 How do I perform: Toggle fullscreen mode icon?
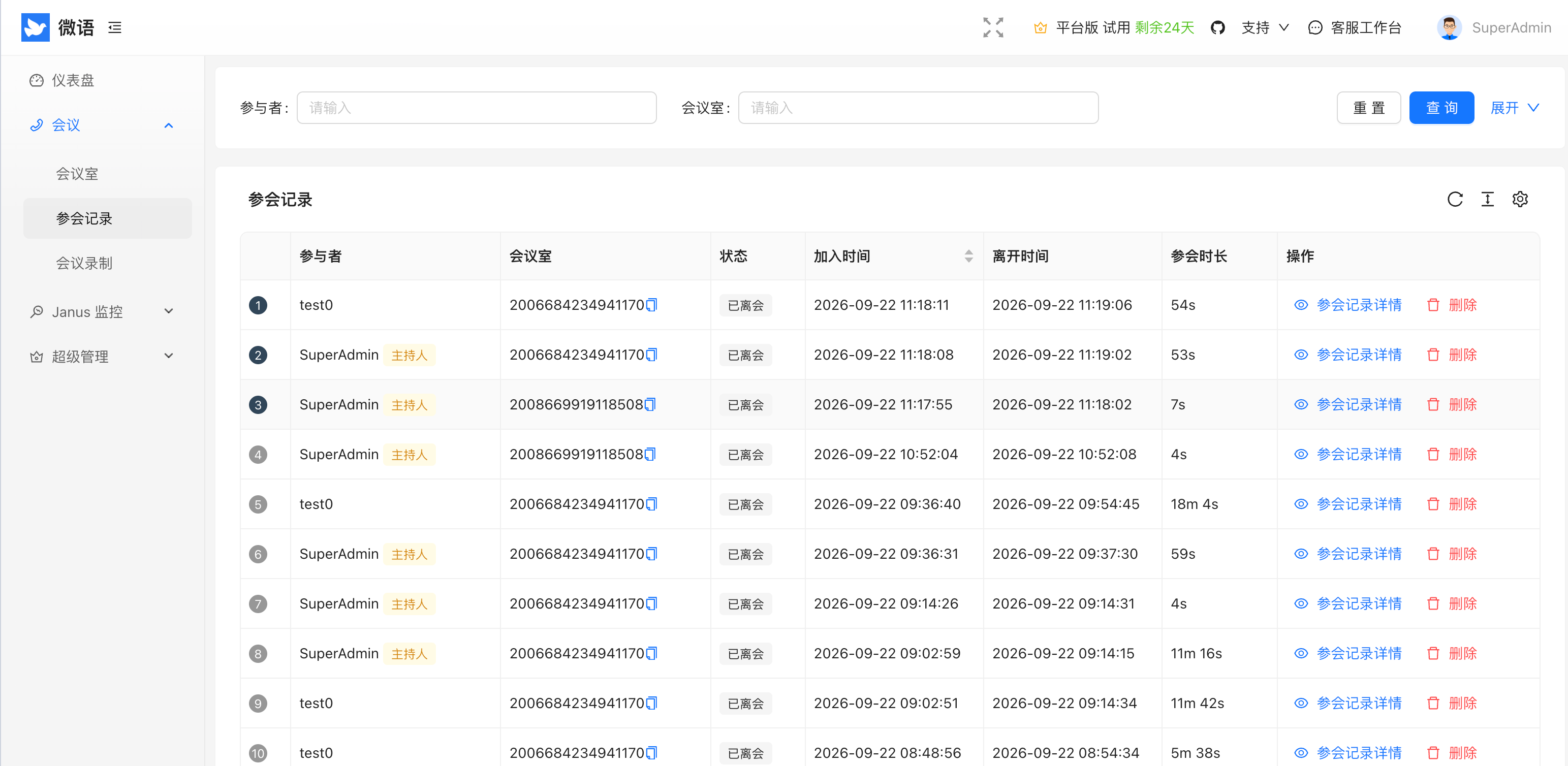coord(993,27)
